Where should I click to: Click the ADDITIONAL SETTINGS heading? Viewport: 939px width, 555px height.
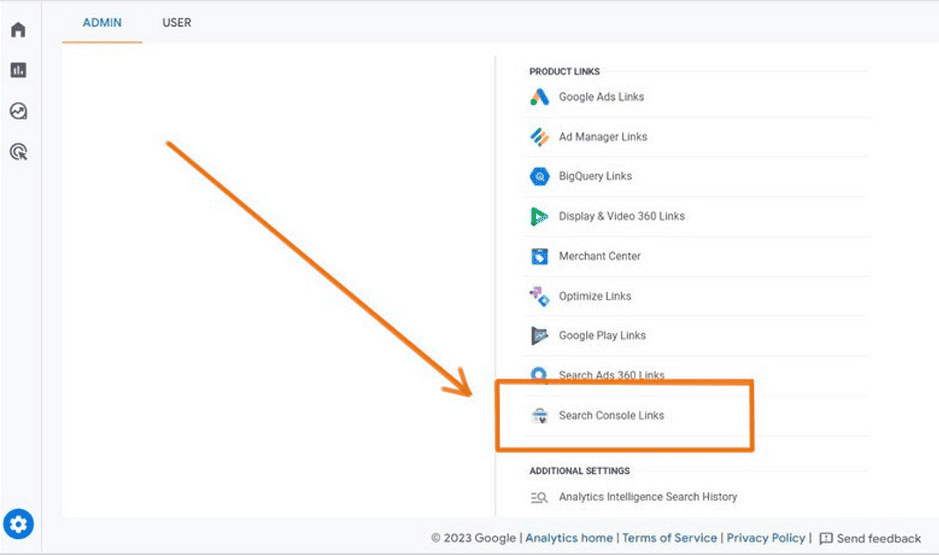click(x=579, y=471)
